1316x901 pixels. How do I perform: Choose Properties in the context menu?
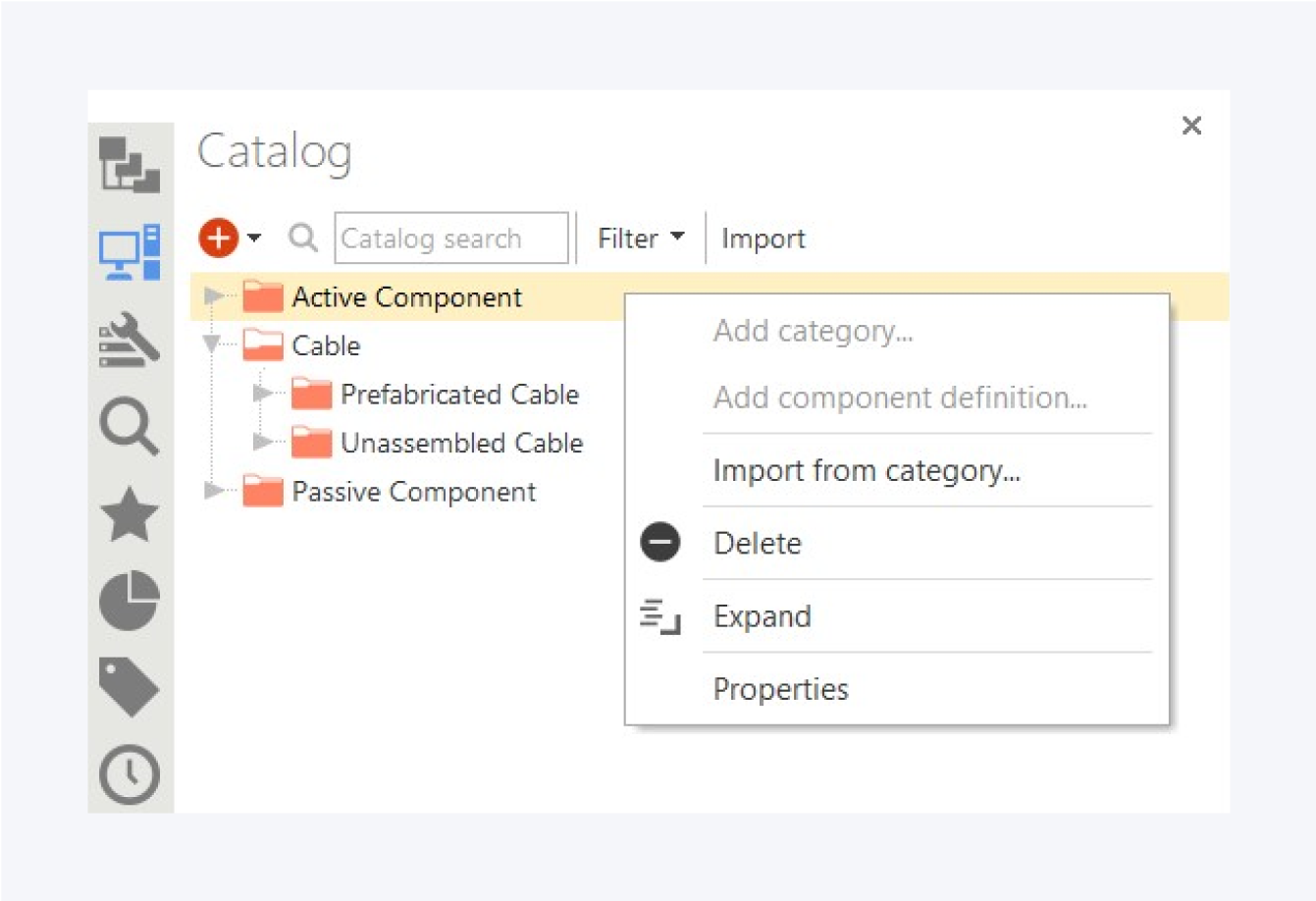(x=780, y=689)
